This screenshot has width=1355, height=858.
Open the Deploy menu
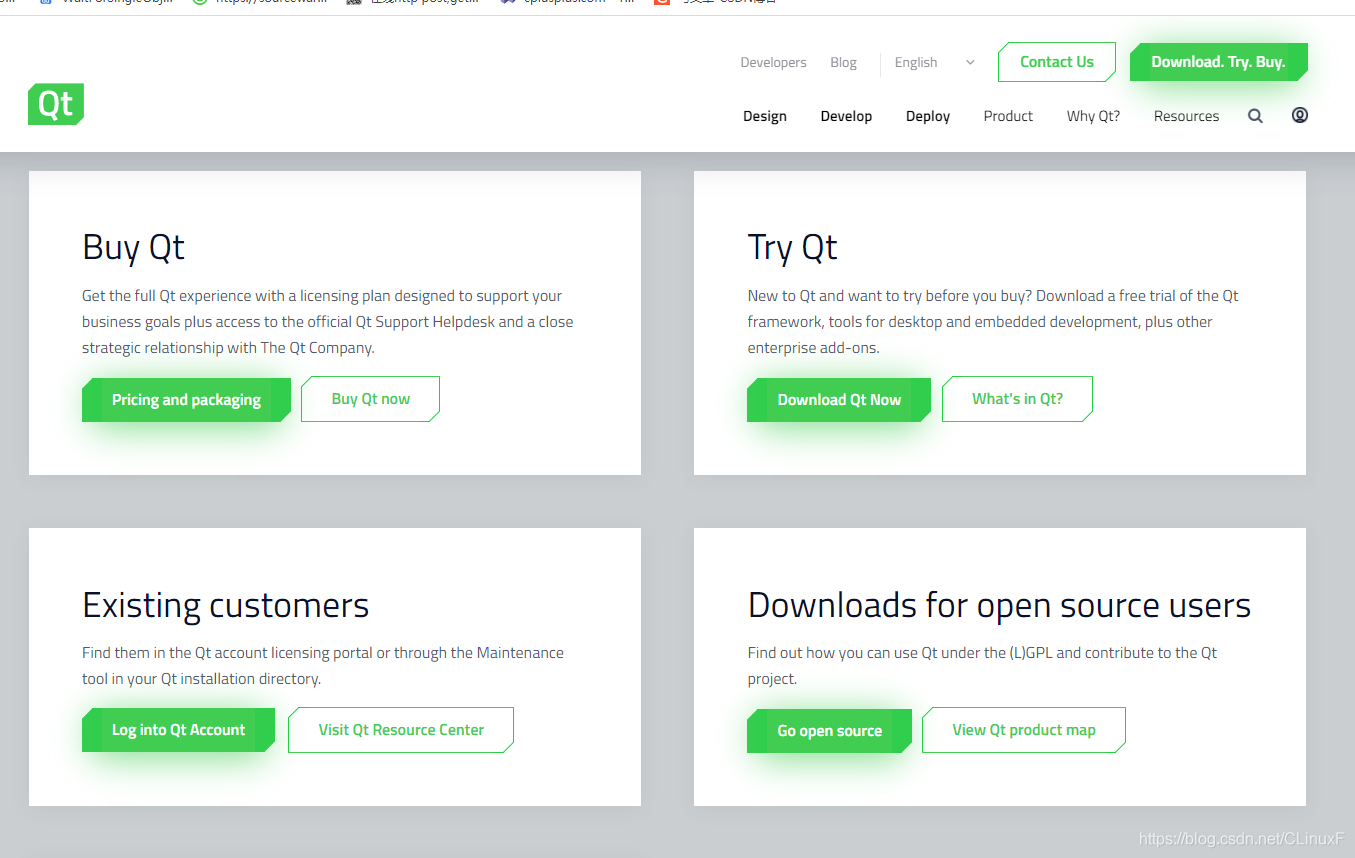(928, 116)
